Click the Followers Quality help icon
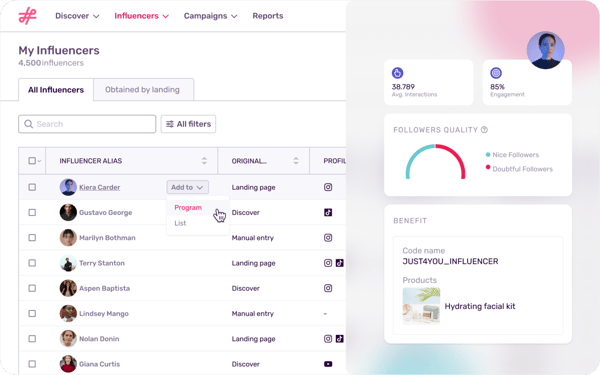600x375 pixels. [x=484, y=130]
